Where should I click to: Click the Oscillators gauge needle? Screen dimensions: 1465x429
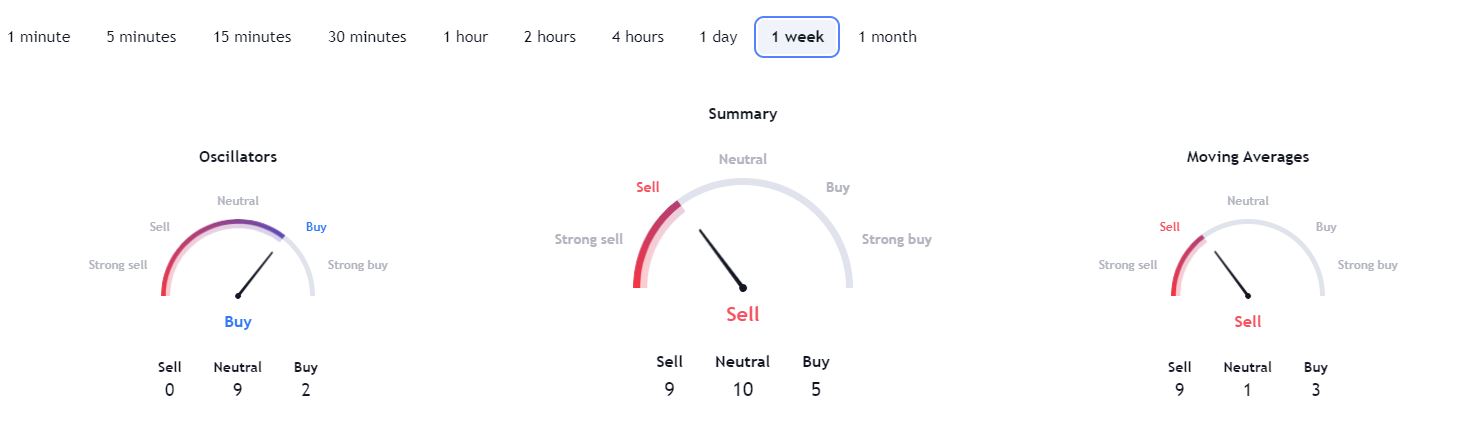click(x=255, y=274)
